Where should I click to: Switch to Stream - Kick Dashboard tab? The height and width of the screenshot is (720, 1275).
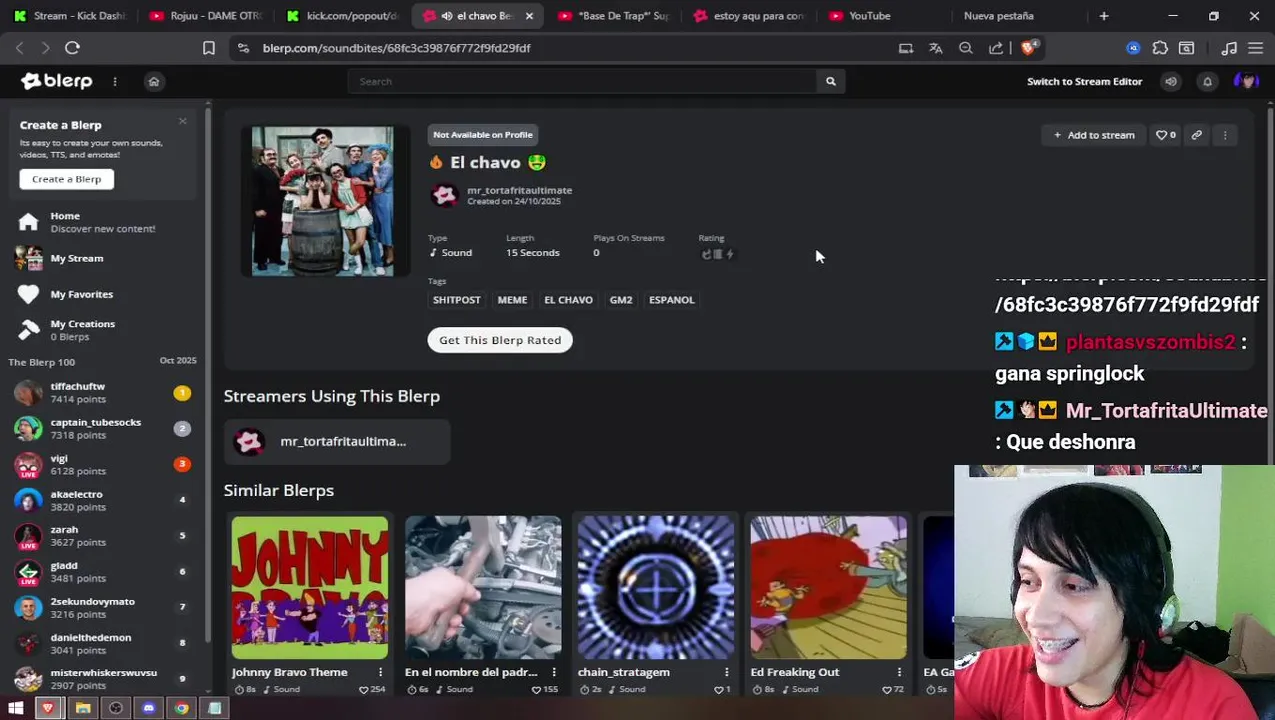(70, 16)
